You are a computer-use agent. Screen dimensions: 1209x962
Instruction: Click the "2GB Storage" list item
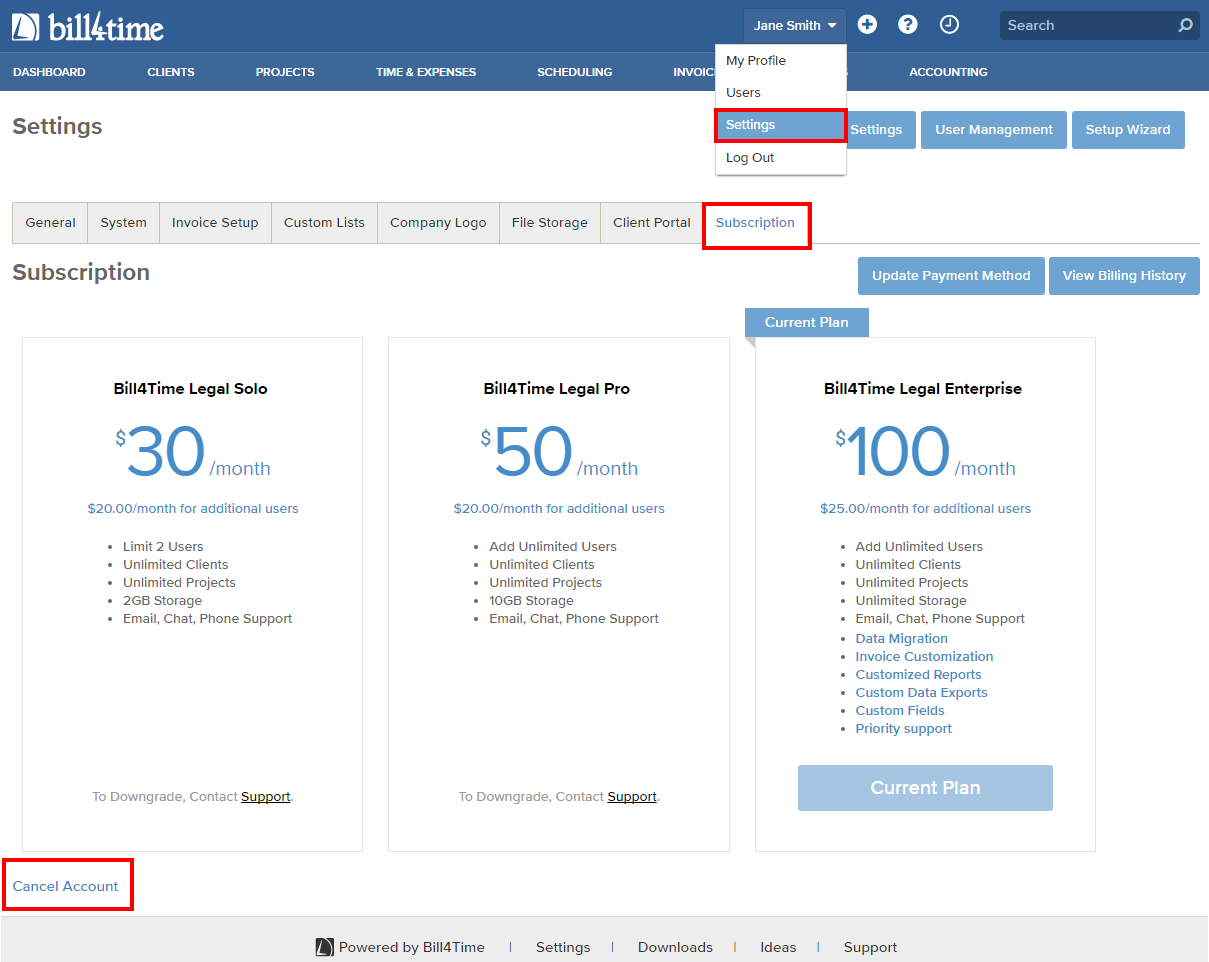[x=163, y=601]
